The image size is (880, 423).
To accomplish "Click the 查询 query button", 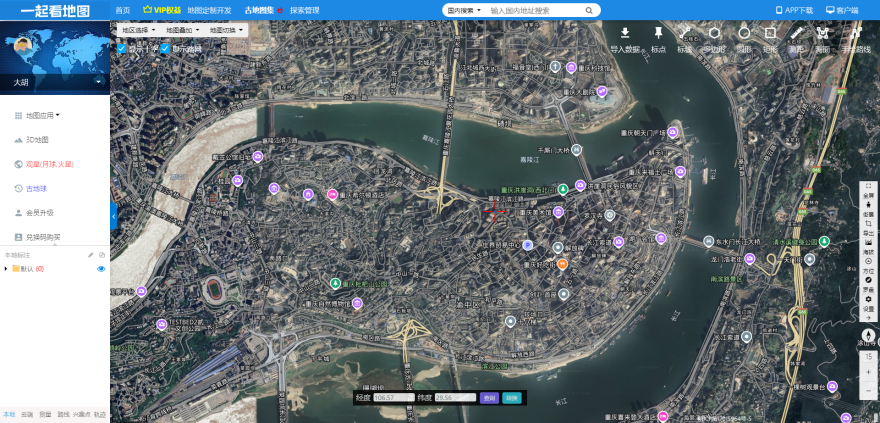I will point(489,398).
